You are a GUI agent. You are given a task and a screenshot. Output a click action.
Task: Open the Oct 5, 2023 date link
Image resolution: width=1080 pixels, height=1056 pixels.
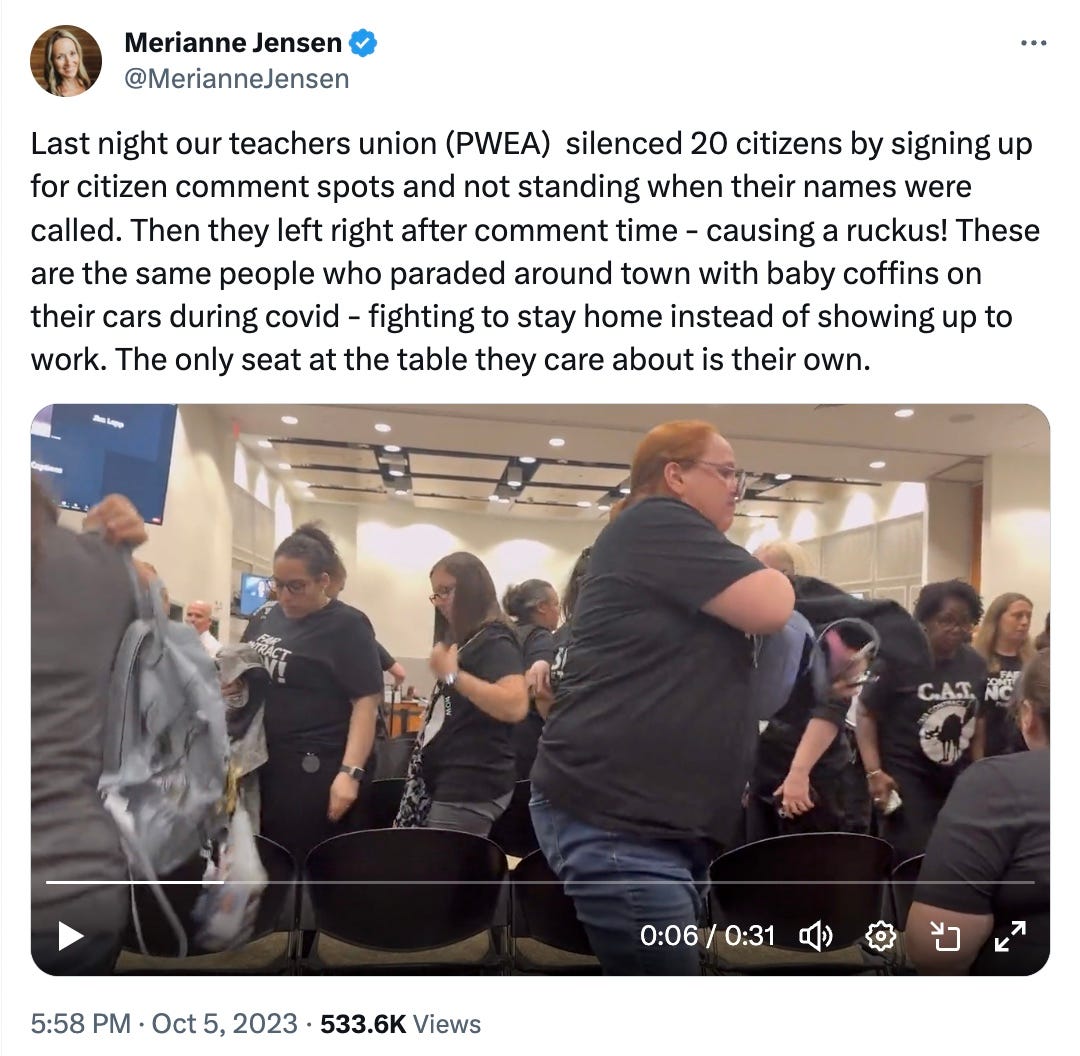tap(225, 1024)
